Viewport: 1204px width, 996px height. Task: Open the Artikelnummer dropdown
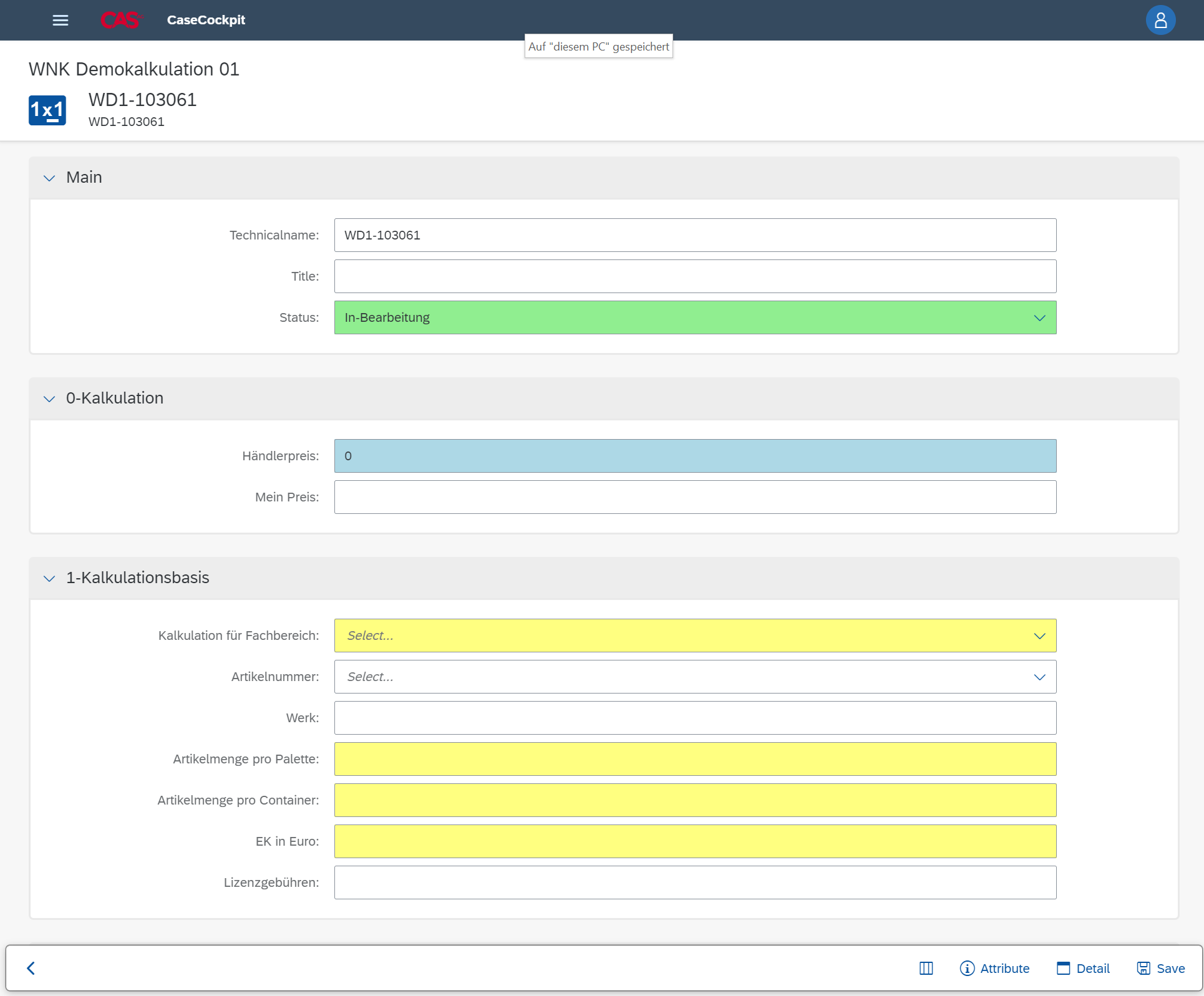click(x=695, y=677)
